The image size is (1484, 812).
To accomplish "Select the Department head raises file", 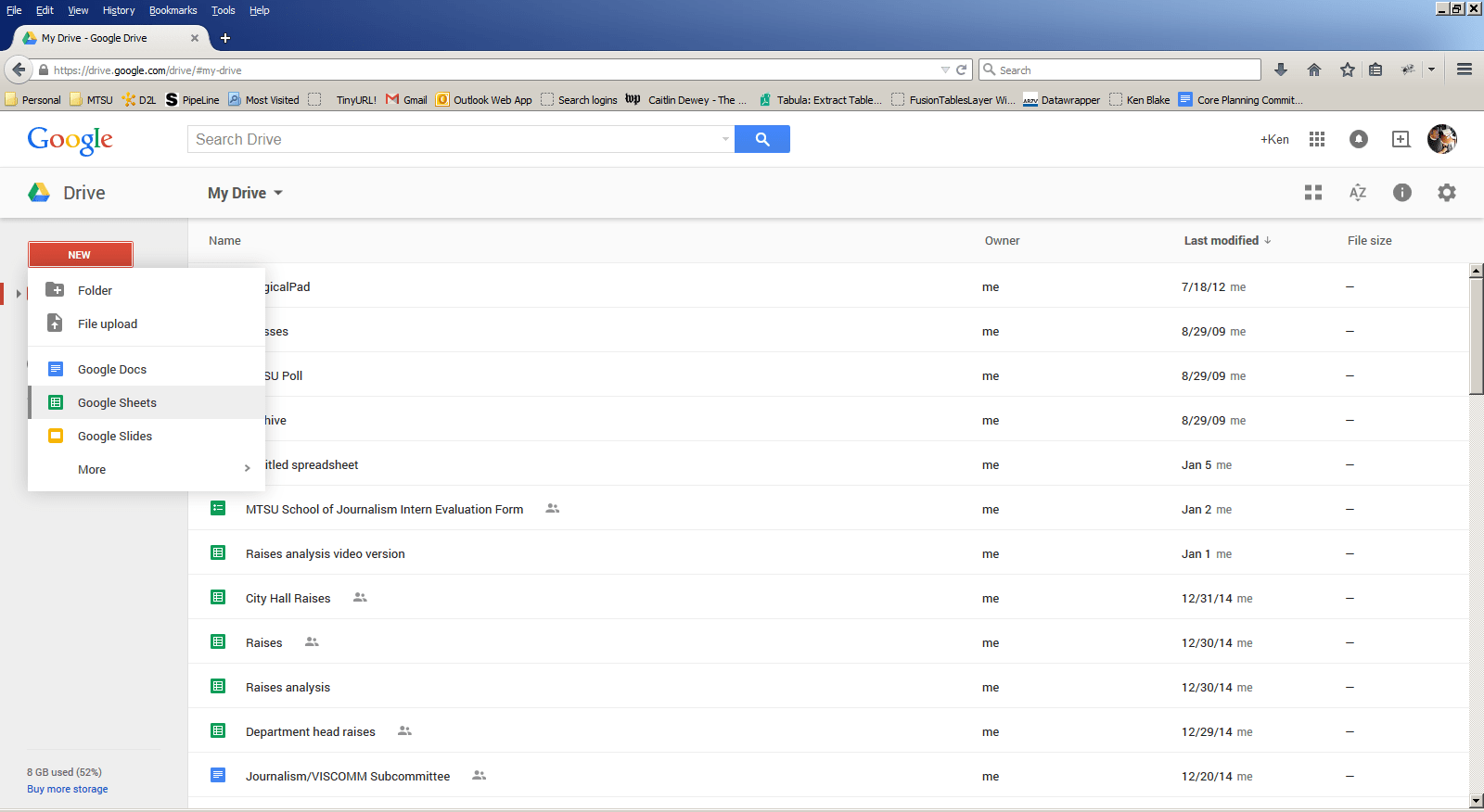I will pos(311,731).
